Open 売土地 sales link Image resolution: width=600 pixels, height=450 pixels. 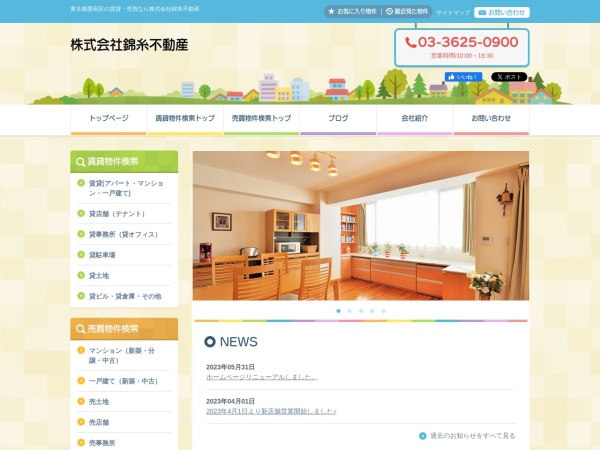(99, 402)
